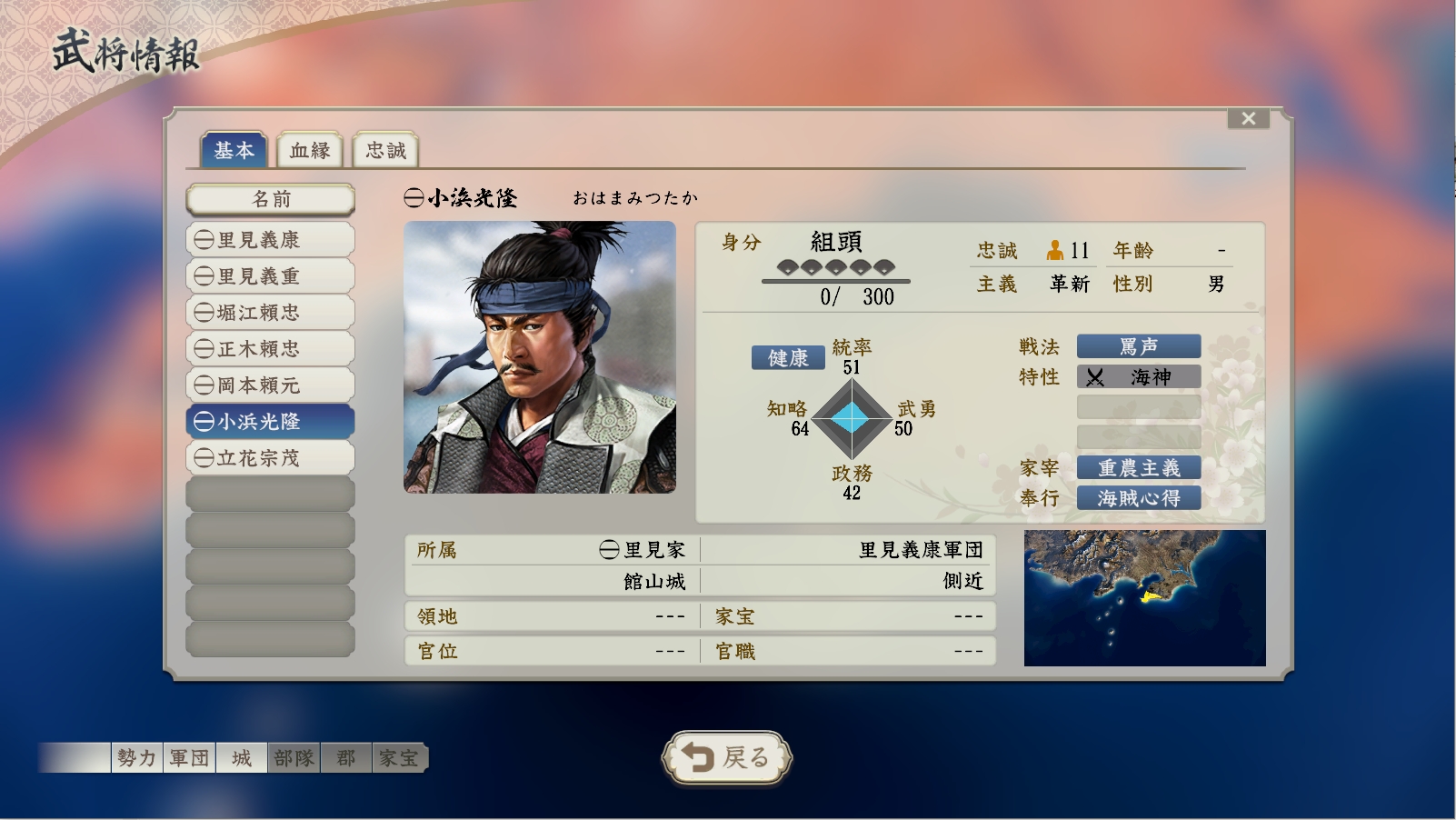1456x820 pixels.
Task: Click the region minimap thumbnail
Action: 1144,598
